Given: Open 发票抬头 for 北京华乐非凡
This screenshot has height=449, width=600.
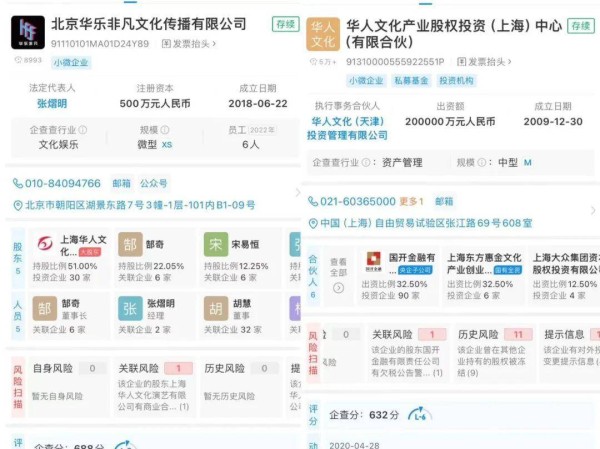Looking at the screenshot, I should click(x=189, y=44).
